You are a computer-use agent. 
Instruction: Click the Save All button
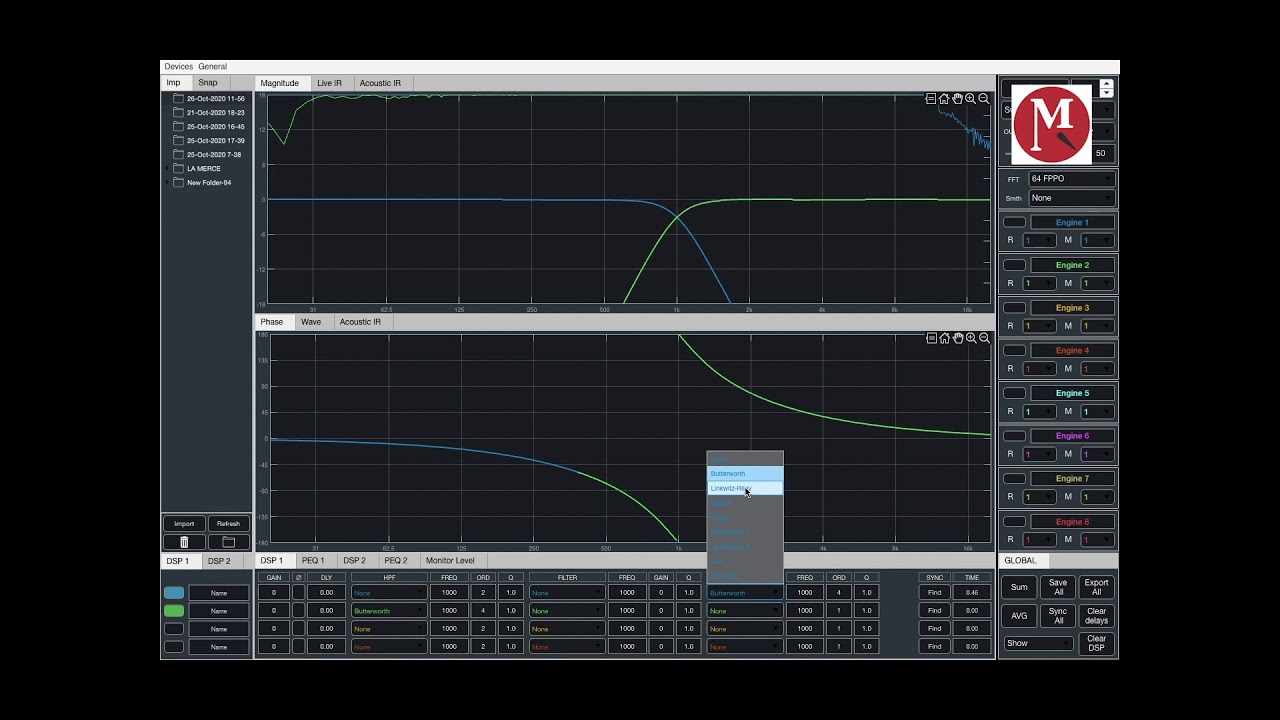tap(1058, 587)
